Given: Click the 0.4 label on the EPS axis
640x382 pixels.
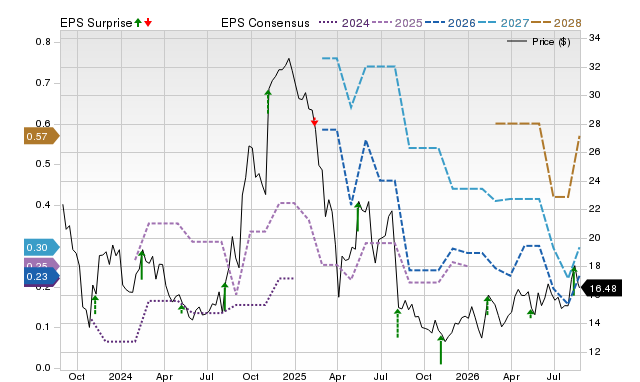Looking at the screenshot, I should pos(43,204).
